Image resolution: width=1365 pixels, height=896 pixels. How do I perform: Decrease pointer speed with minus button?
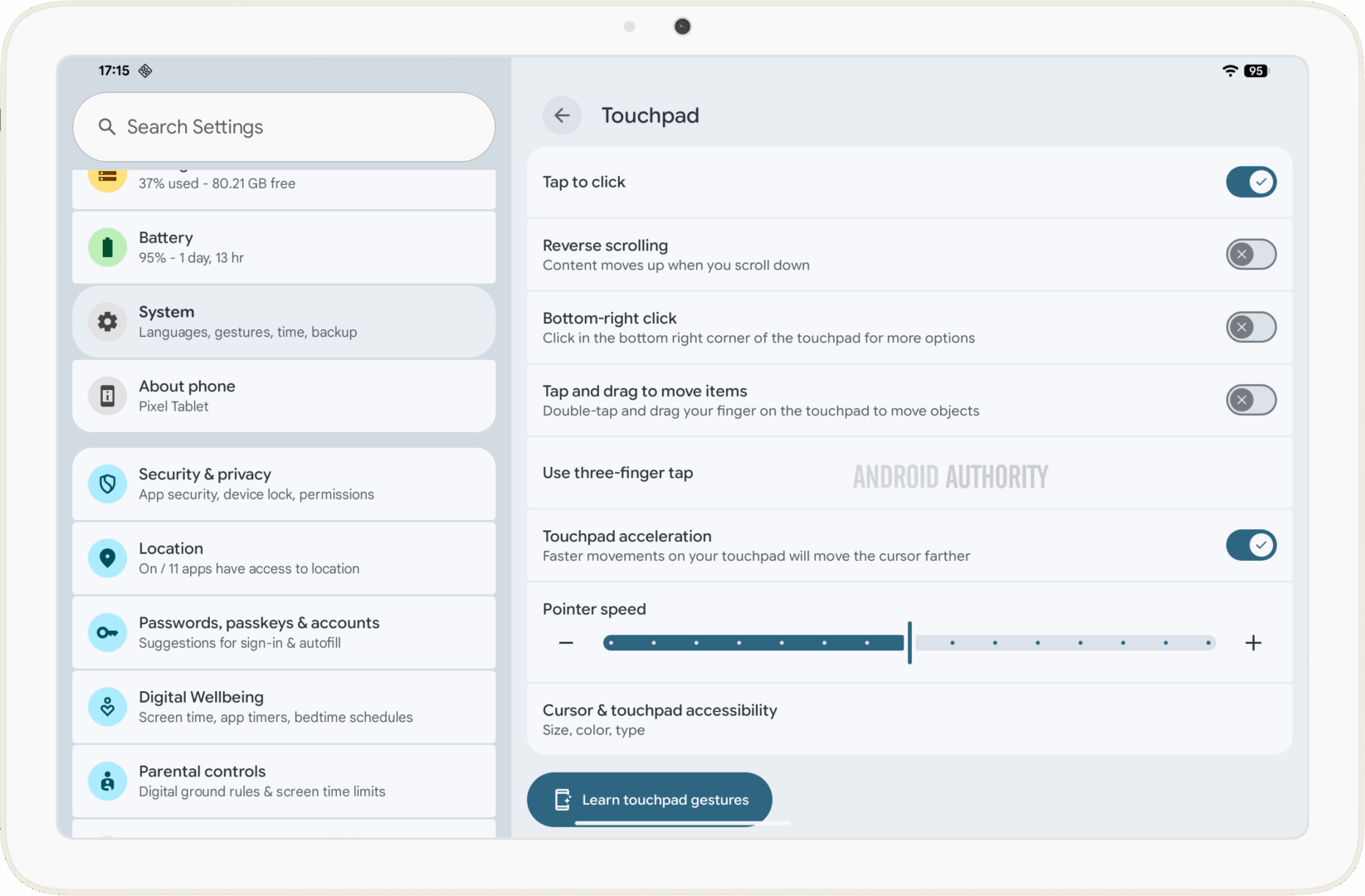[566, 643]
